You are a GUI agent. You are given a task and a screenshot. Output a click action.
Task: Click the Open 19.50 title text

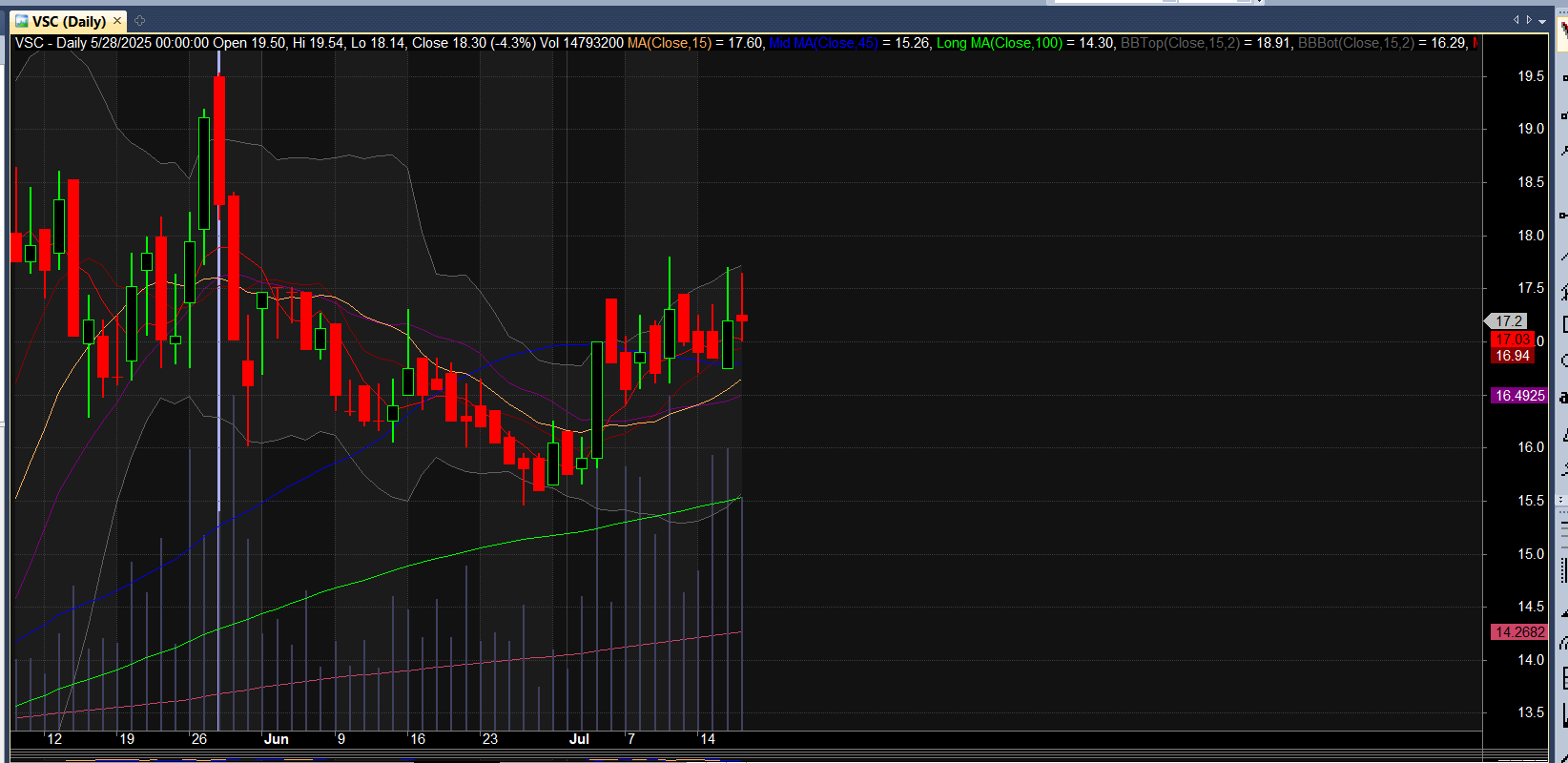click(x=249, y=43)
